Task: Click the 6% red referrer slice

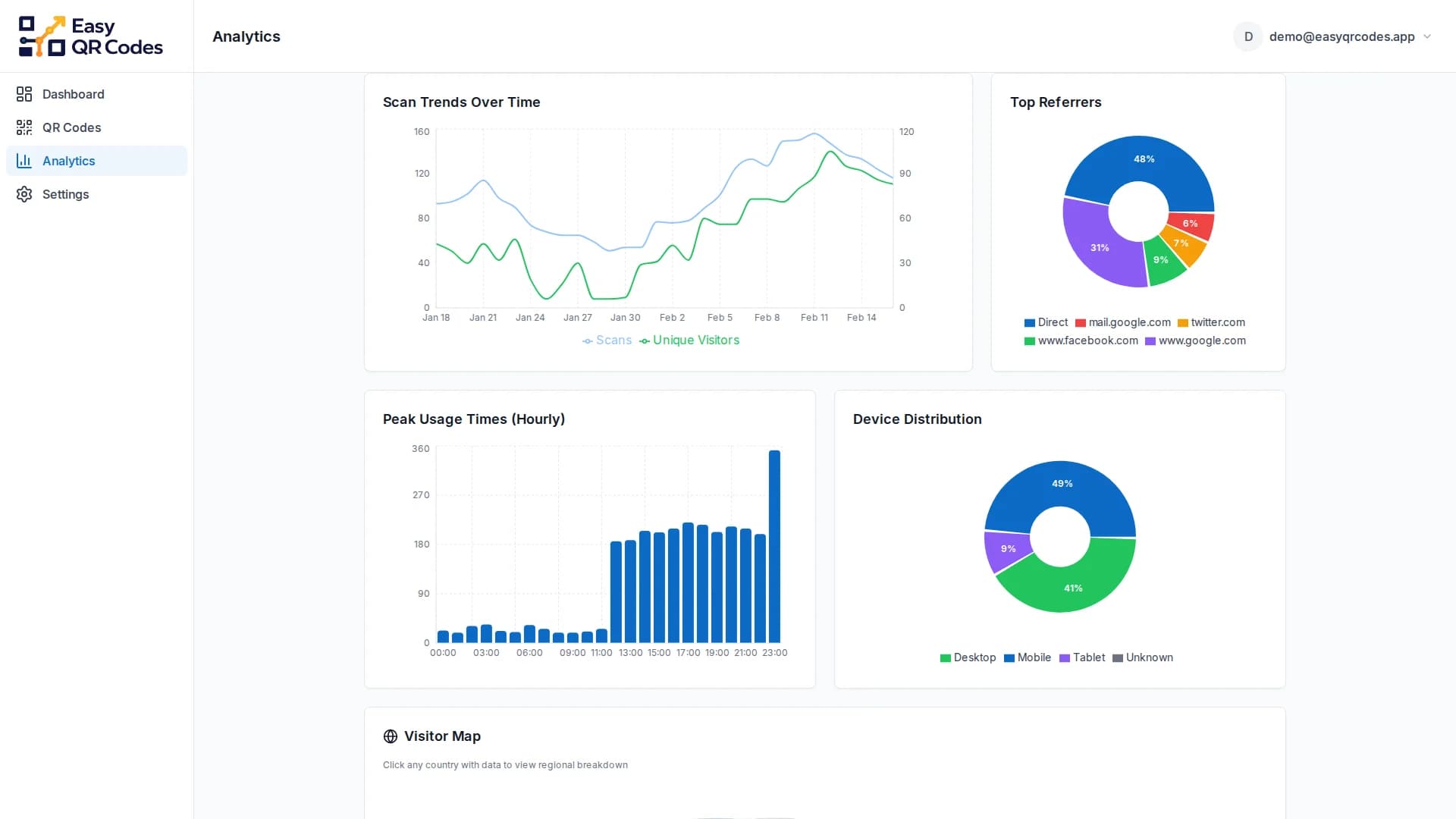Action: tap(1192, 224)
